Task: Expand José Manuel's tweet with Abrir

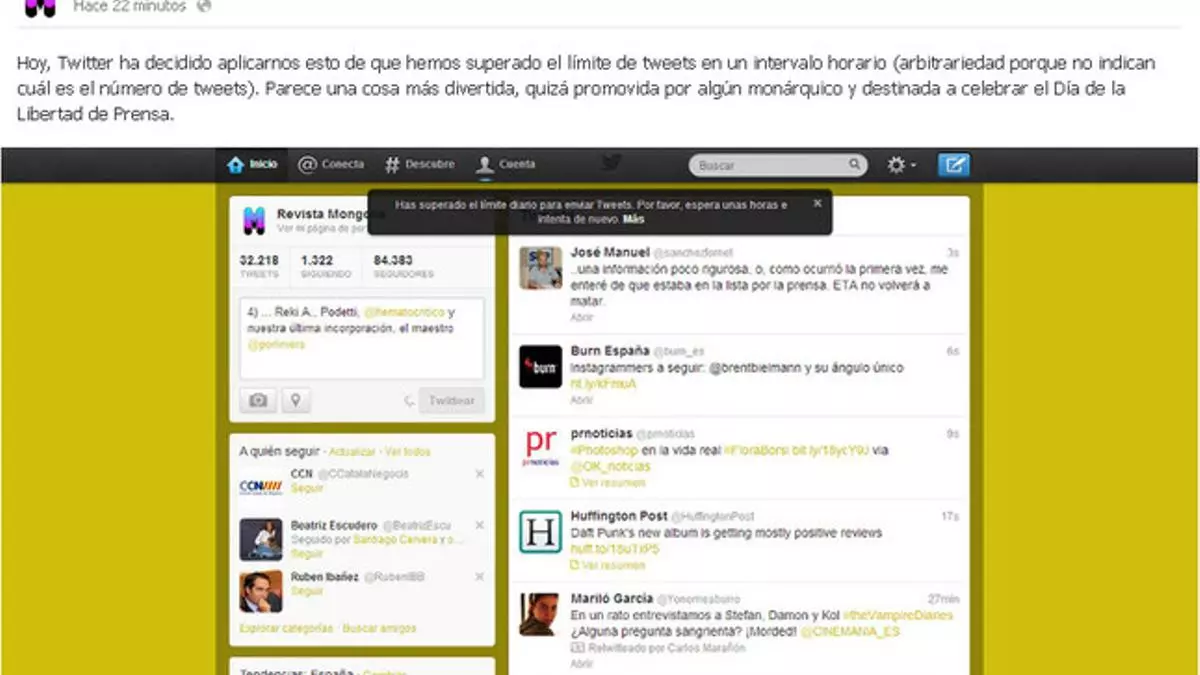Action: coord(581,318)
